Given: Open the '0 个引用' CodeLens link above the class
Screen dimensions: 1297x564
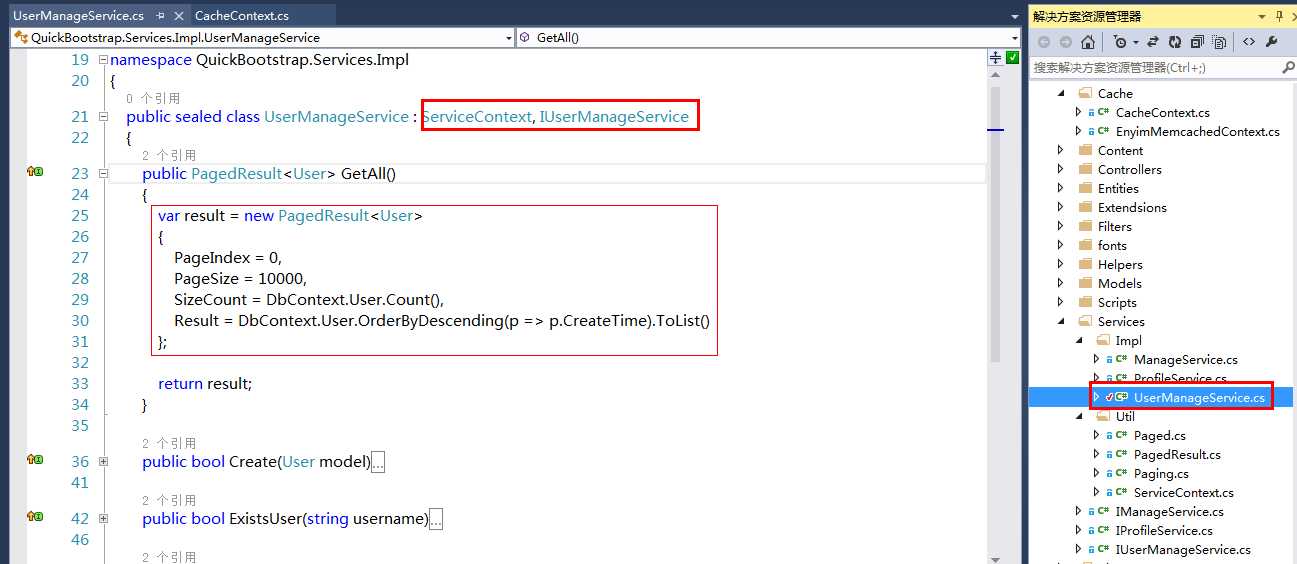Looking at the screenshot, I should (153, 98).
